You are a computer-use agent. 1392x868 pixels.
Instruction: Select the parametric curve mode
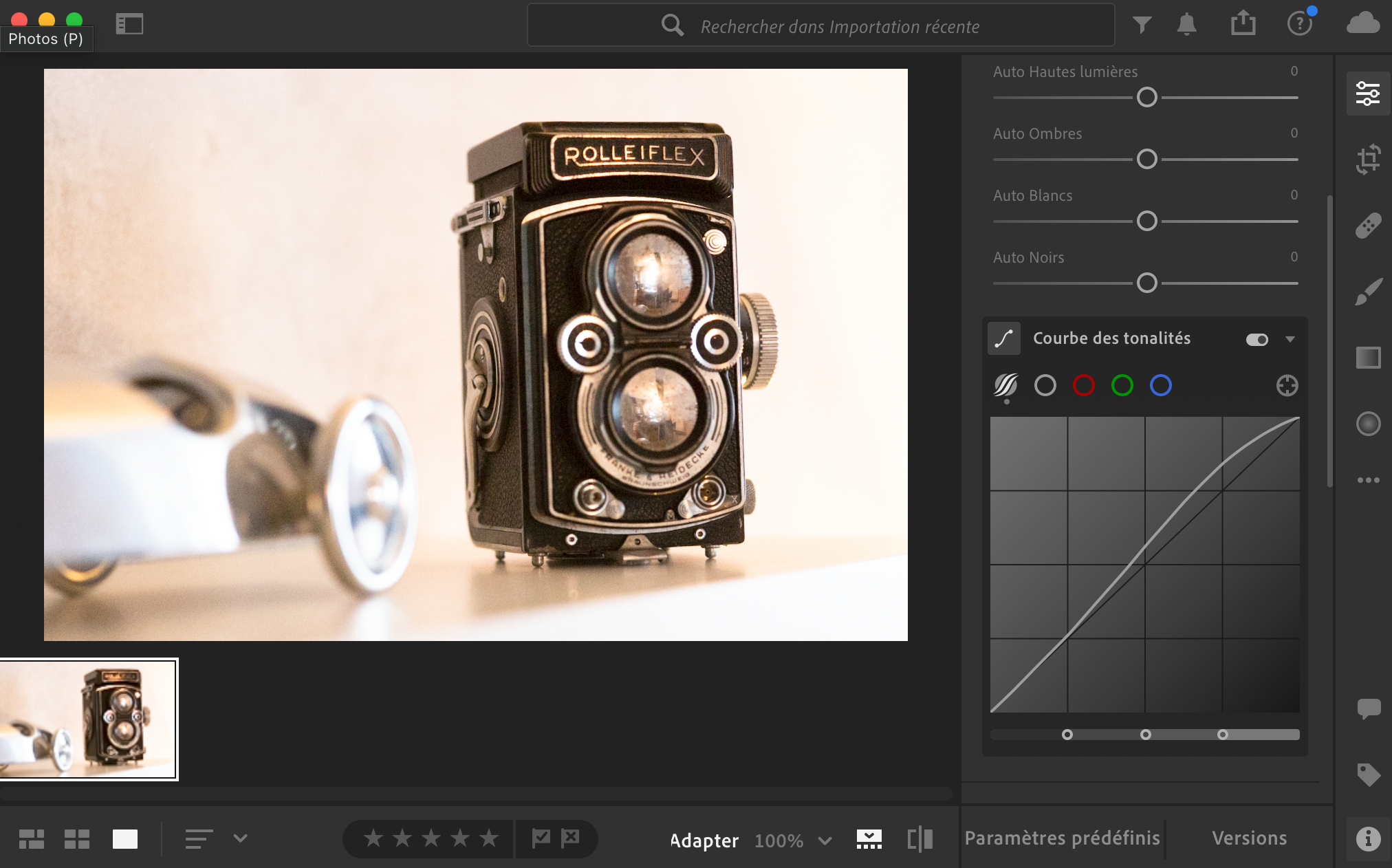pyautogui.click(x=1006, y=385)
